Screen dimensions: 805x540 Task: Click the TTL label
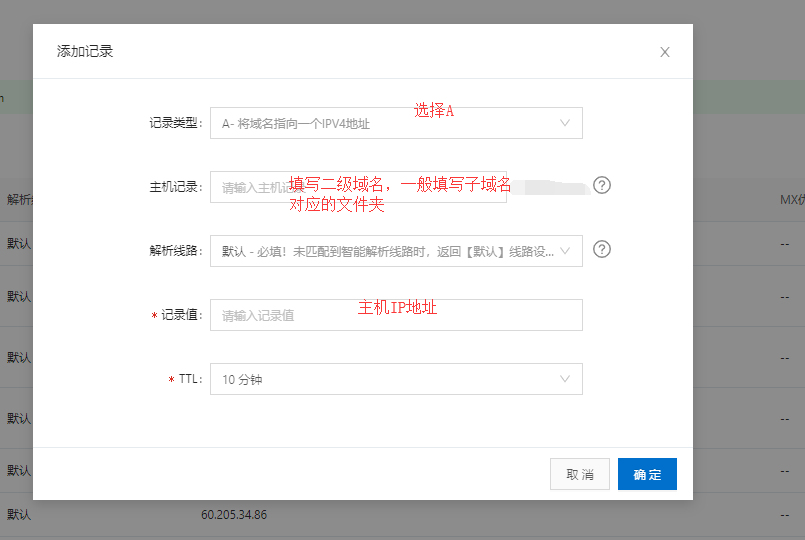(x=190, y=379)
